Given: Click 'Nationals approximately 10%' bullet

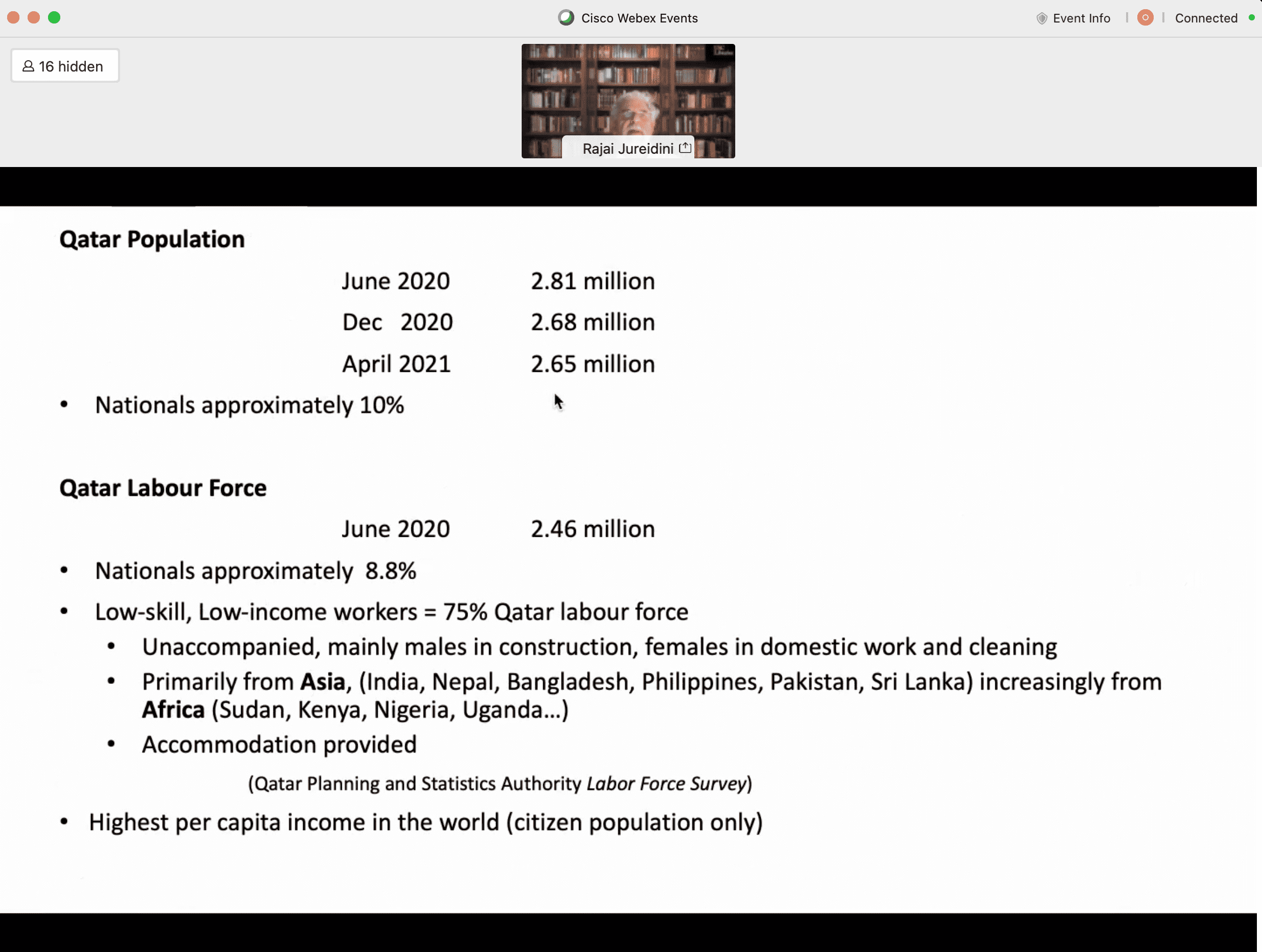Looking at the screenshot, I should [x=249, y=406].
